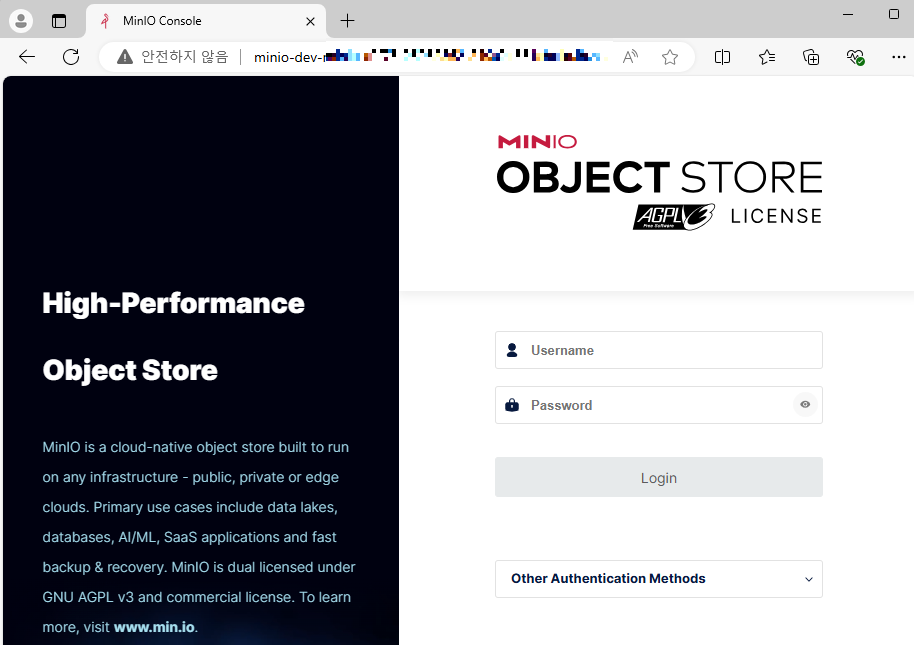Maximize the browser window

tap(894, 14)
